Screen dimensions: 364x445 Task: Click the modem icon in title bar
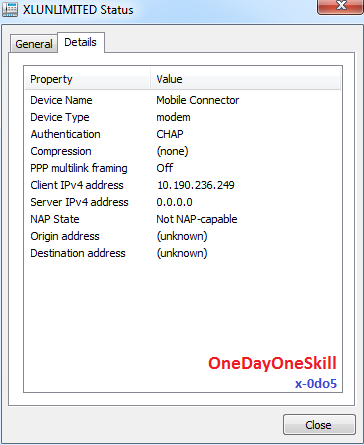(x=10, y=9)
